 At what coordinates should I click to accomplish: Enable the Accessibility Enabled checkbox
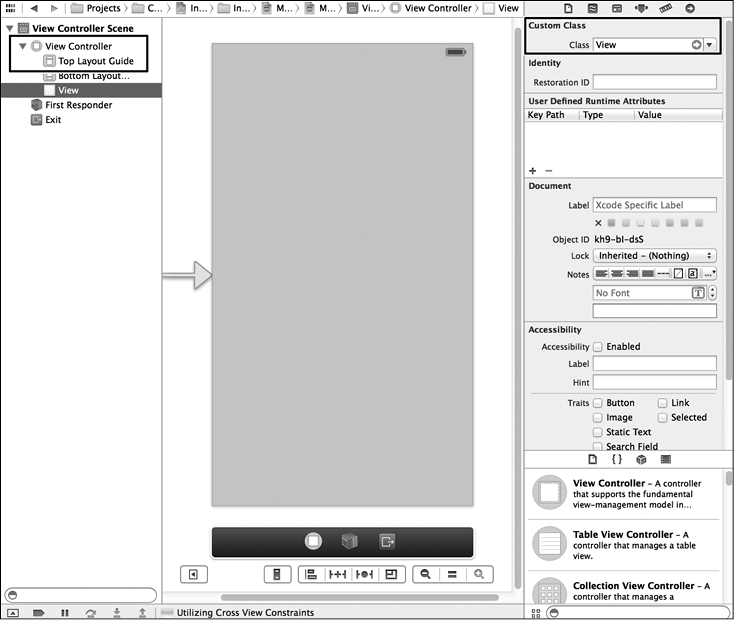click(598, 347)
